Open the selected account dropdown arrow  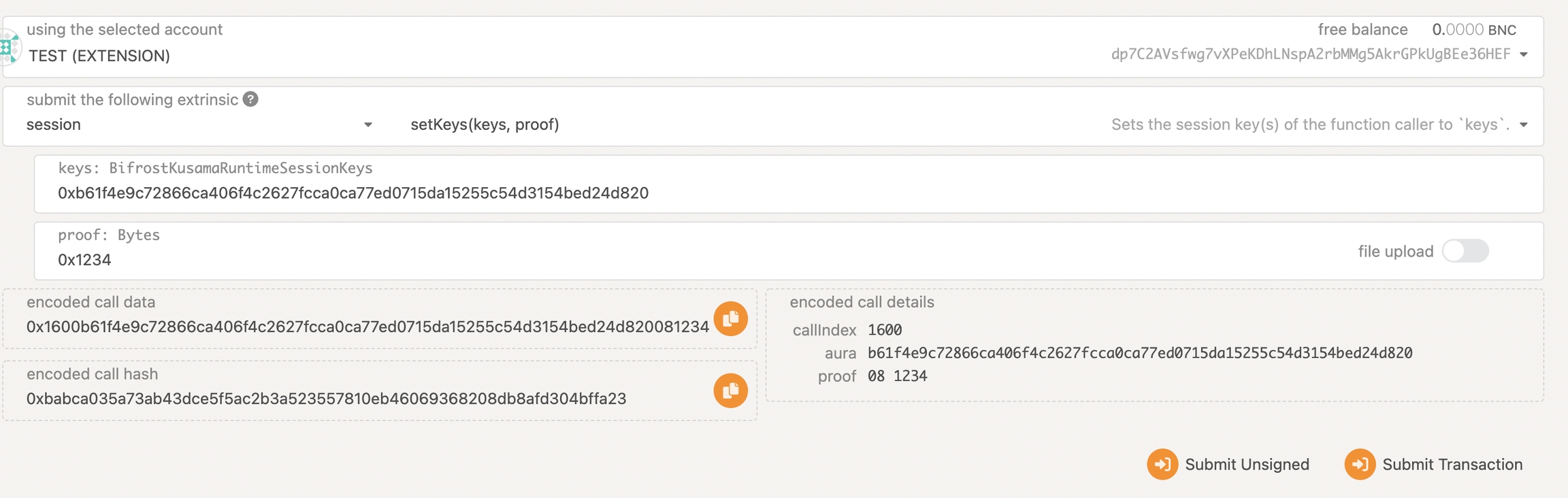[x=1524, y=54]
